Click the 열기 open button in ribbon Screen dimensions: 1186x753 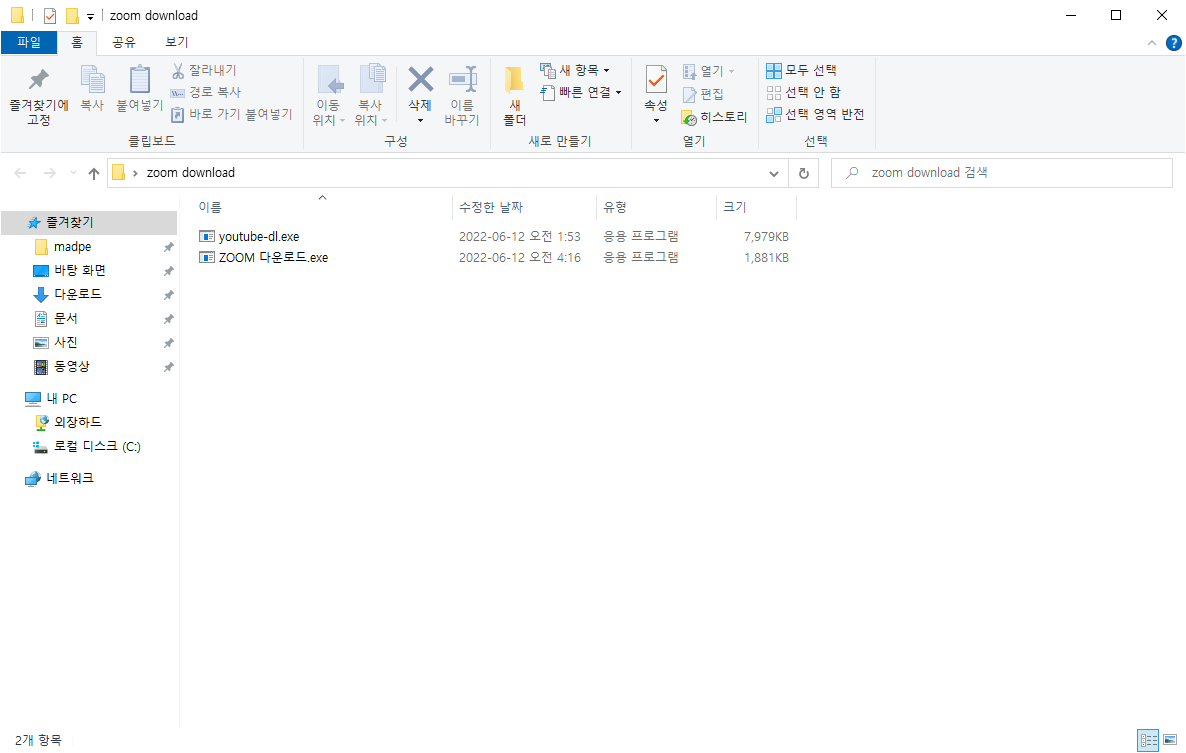pyautogui.click(x=708, y=72)
